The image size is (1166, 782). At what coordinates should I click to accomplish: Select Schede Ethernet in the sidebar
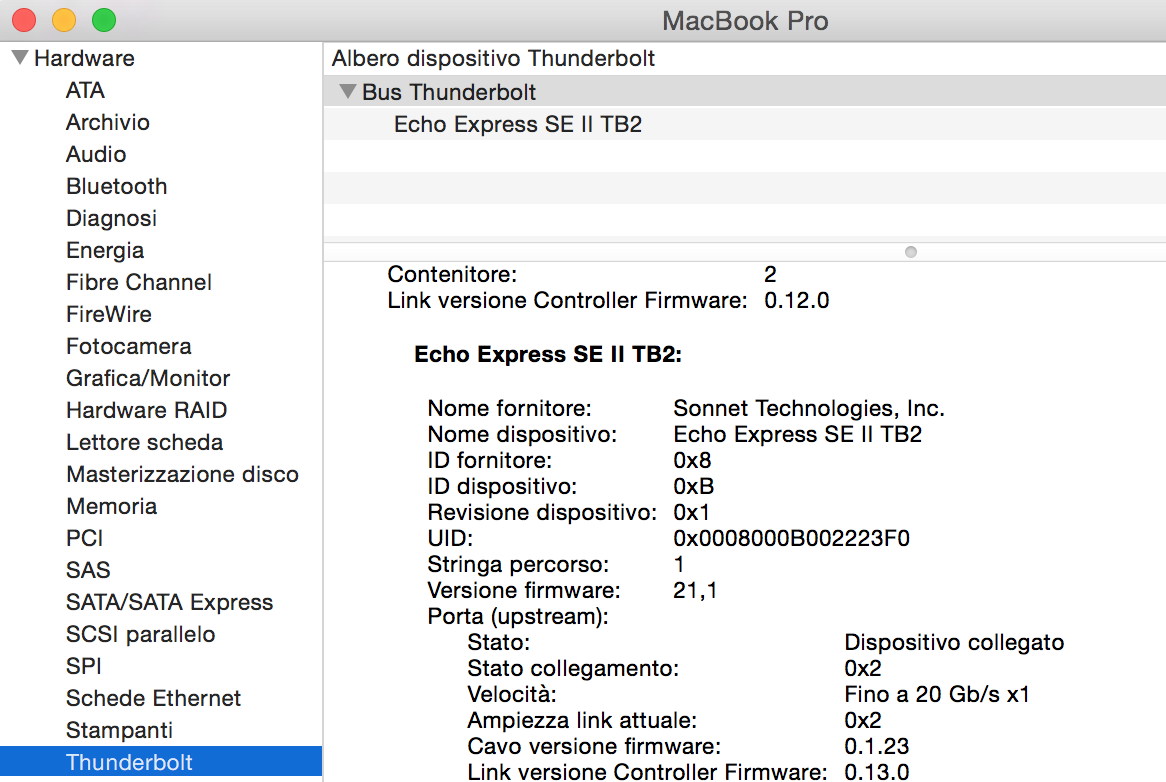tap(153, 697)
